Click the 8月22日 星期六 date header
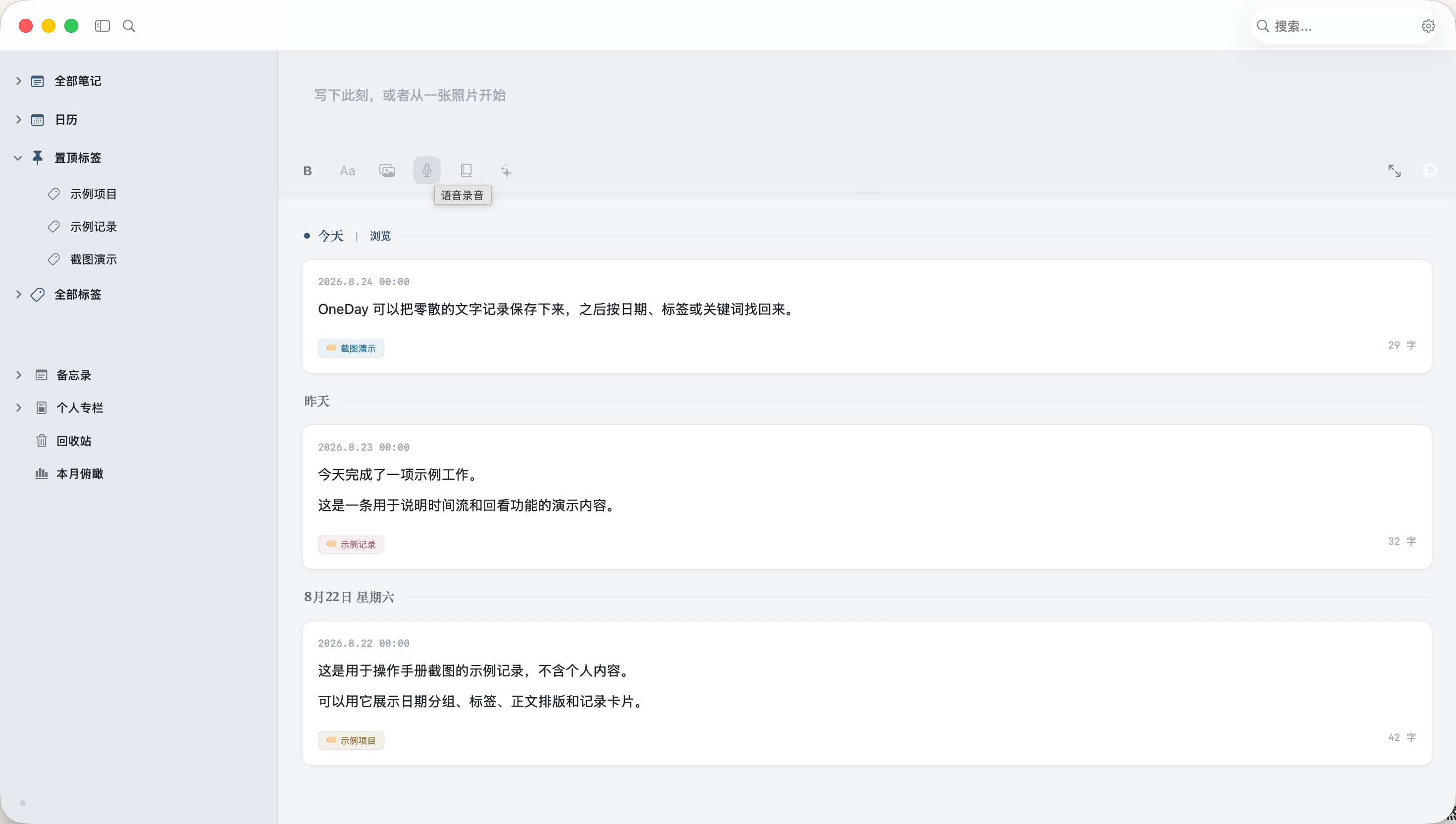 pyautogui.click(x=349, y=597)
